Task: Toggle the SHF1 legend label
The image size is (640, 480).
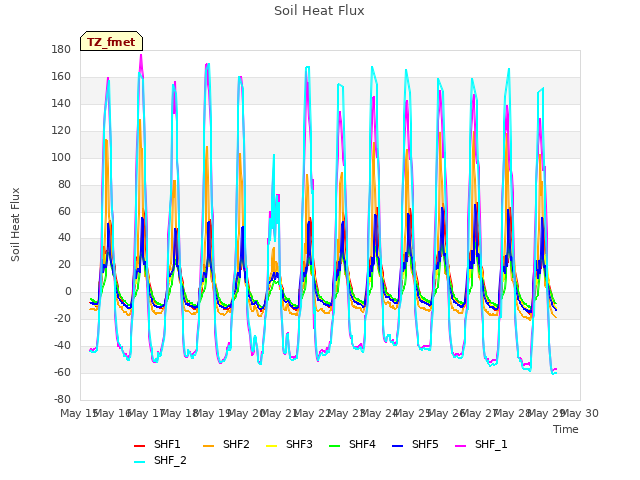Action: click(167, 444)
